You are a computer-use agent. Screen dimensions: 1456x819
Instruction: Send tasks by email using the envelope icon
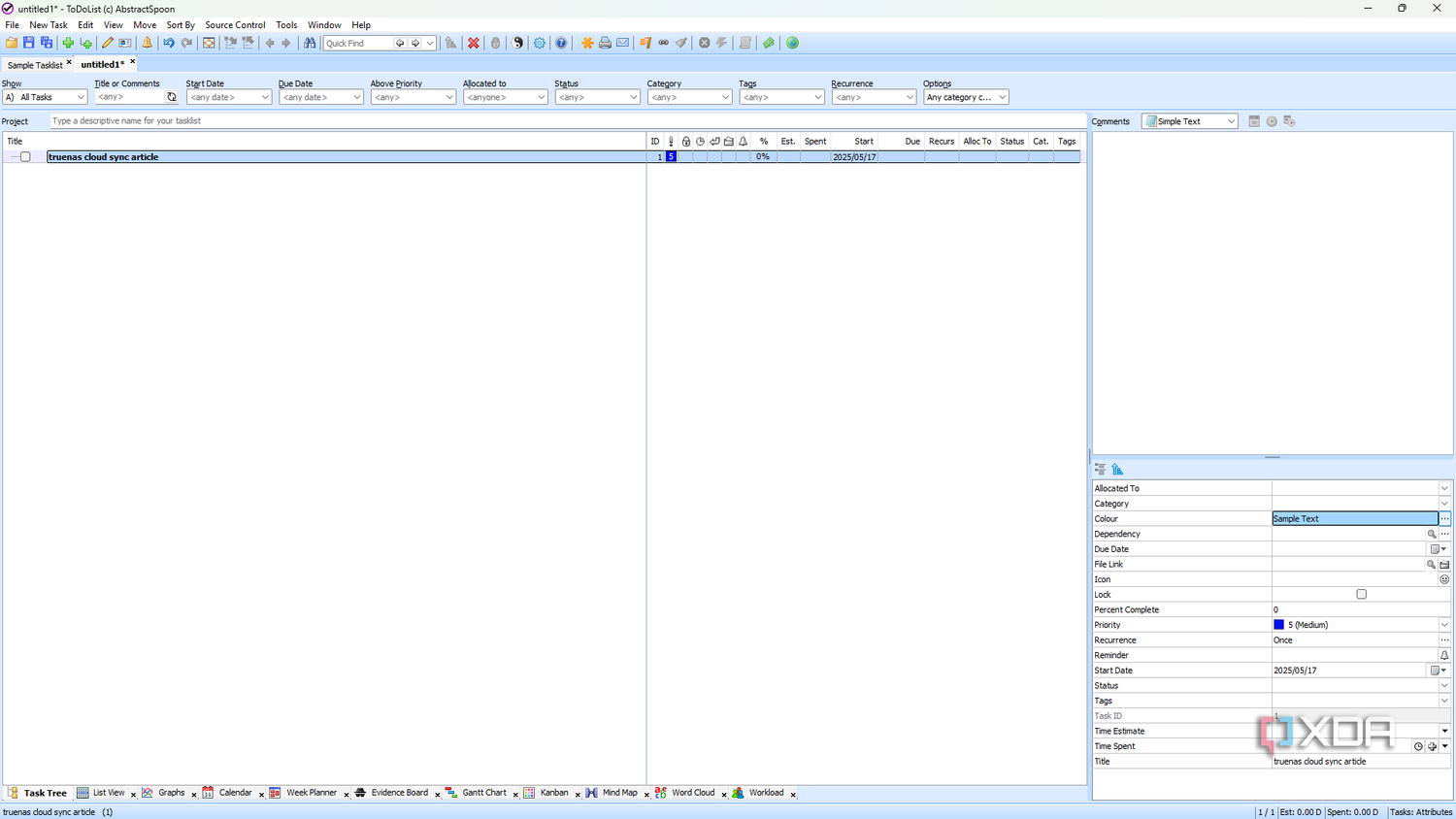click(623, 43)
